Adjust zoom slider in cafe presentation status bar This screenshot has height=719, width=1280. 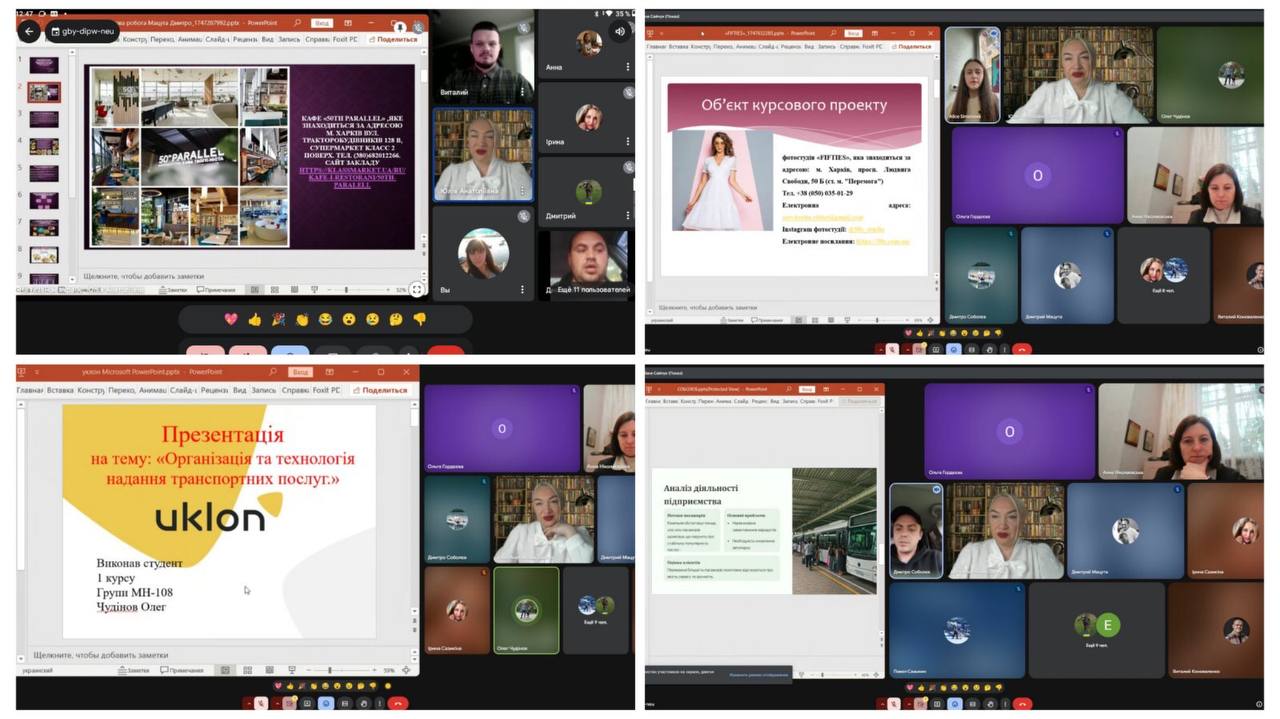coord(346,290)
